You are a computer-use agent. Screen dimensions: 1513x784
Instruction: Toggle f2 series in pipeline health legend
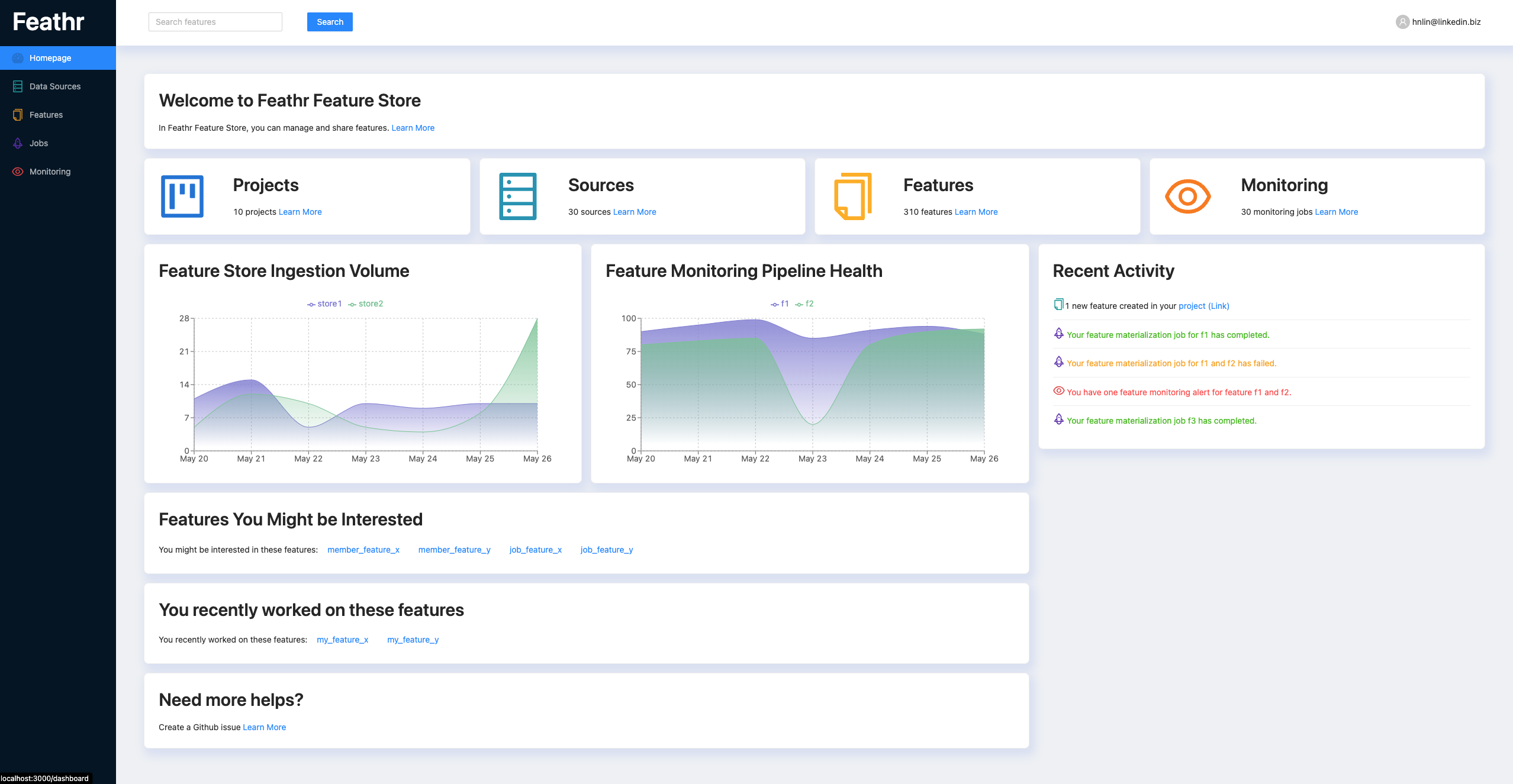(x=804, y=304)
